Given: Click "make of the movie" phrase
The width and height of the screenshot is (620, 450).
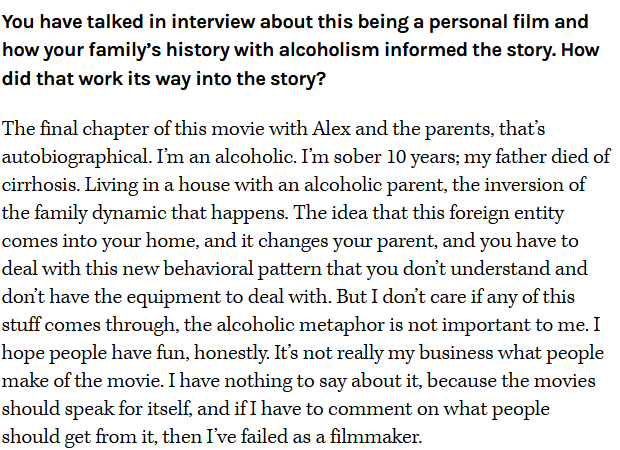Looking at the screenshot, I should click(x=81, y=381).
